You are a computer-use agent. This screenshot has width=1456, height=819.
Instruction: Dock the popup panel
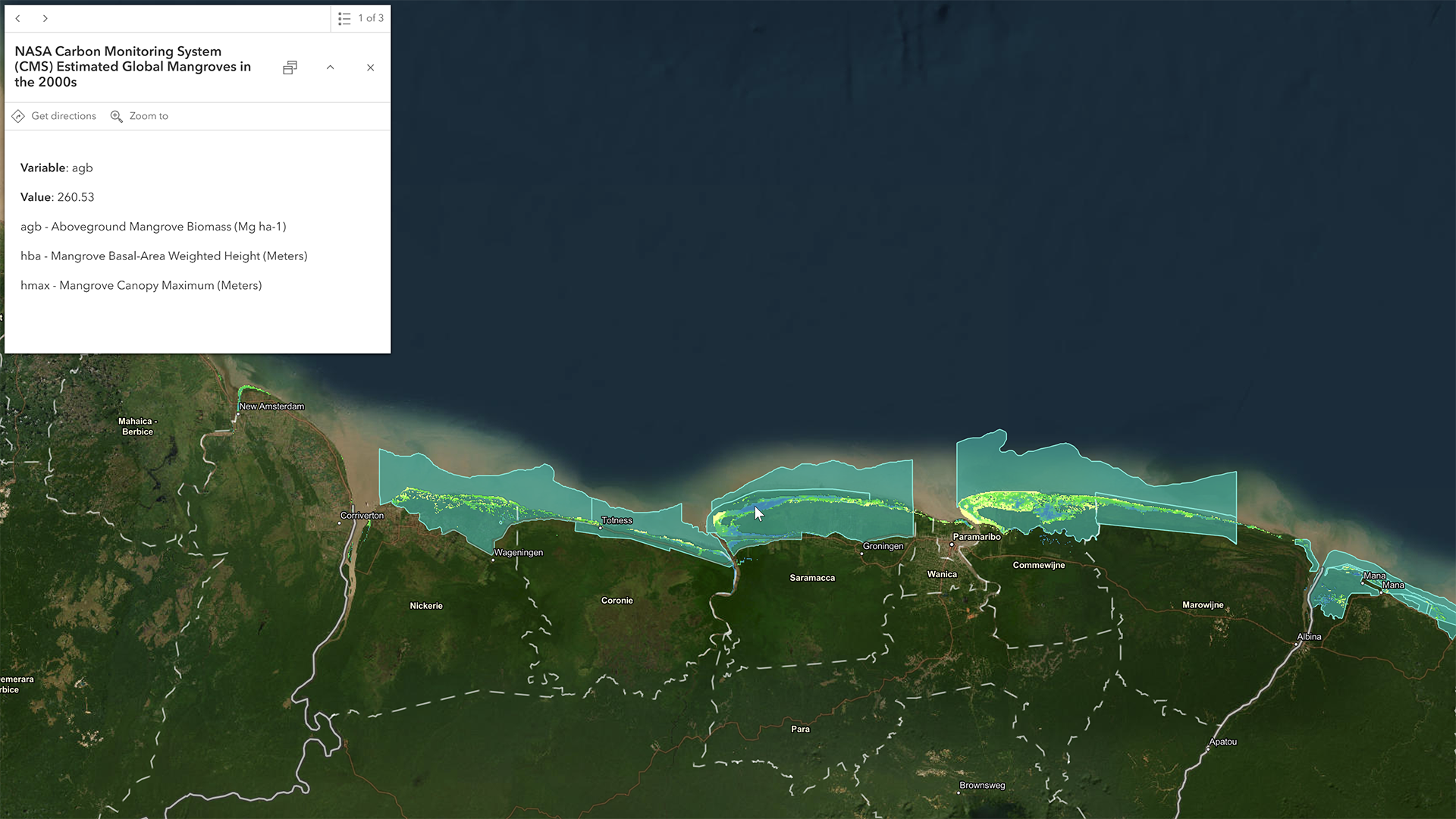click(x=290, y=67)
